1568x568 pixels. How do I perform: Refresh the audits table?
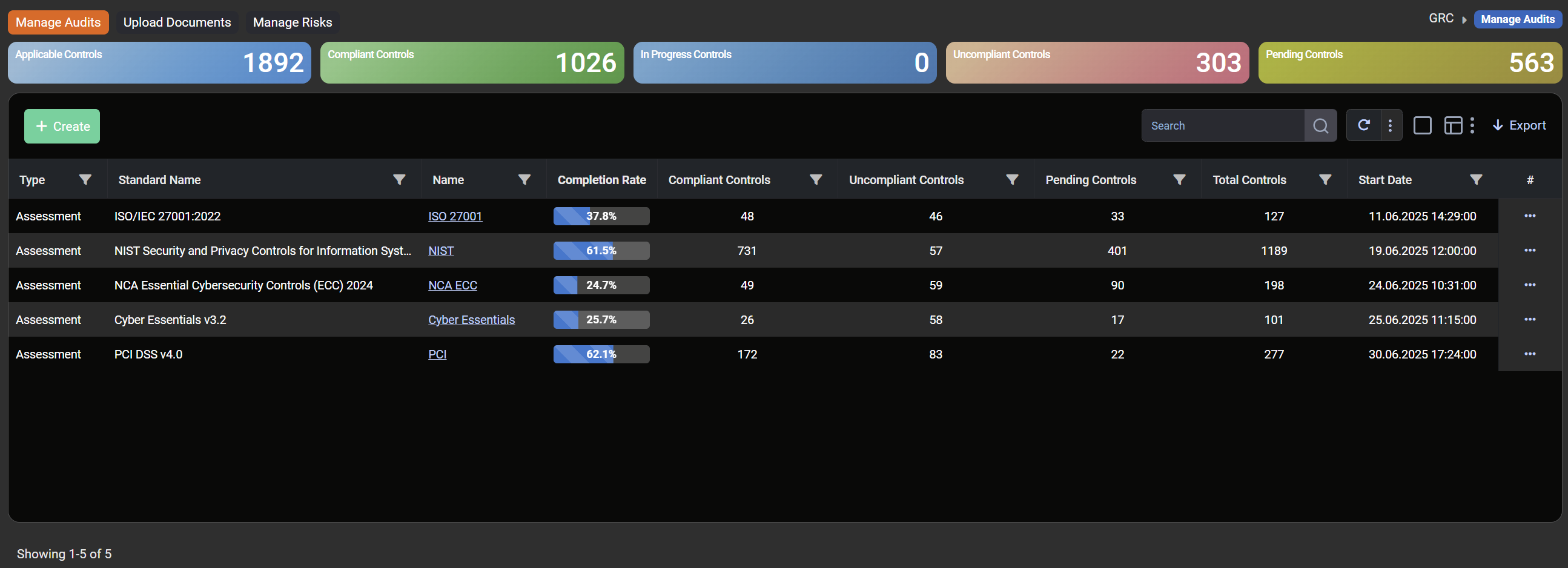point(1363,125)
